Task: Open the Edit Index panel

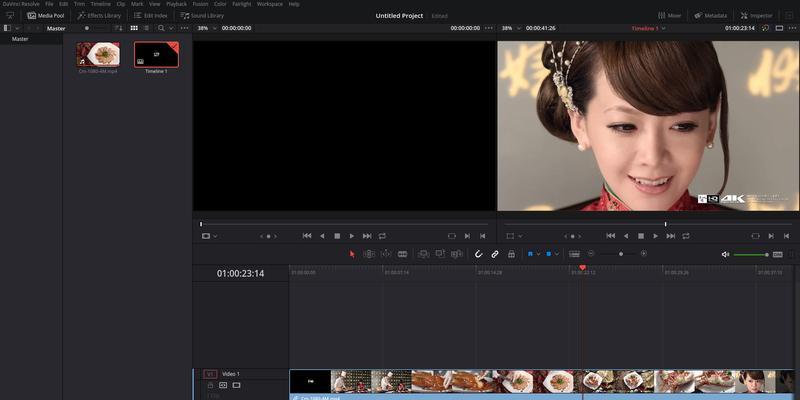Action: [x=151, y=16]
